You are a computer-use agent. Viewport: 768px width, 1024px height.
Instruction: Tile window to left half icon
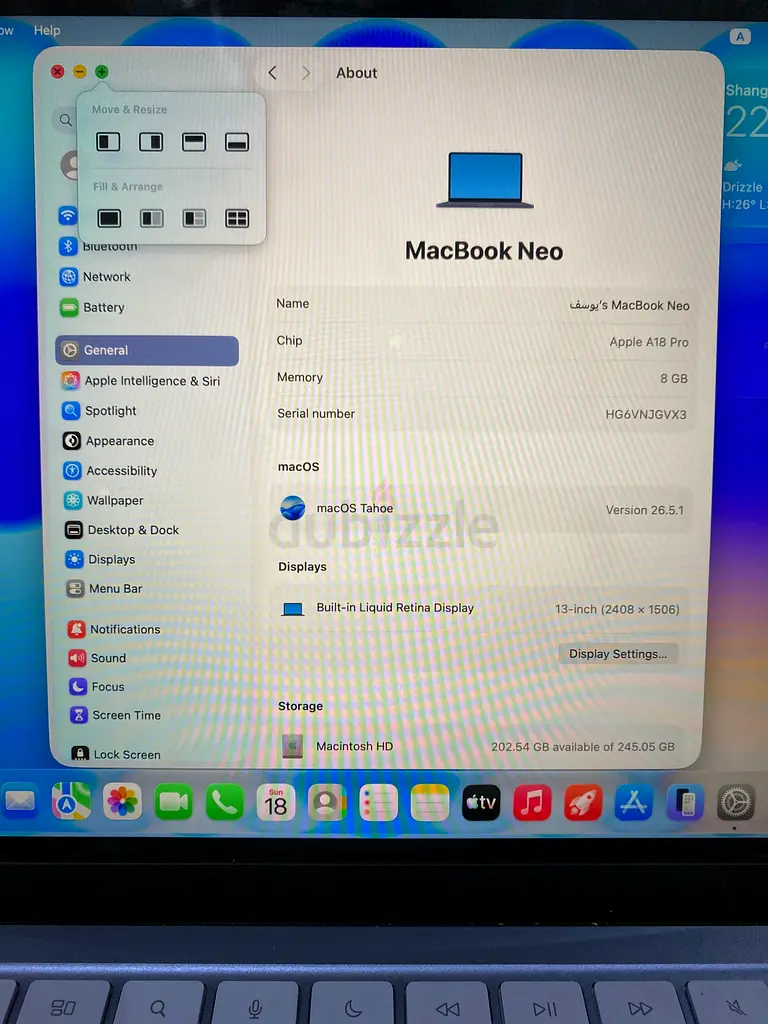point(108,142)
